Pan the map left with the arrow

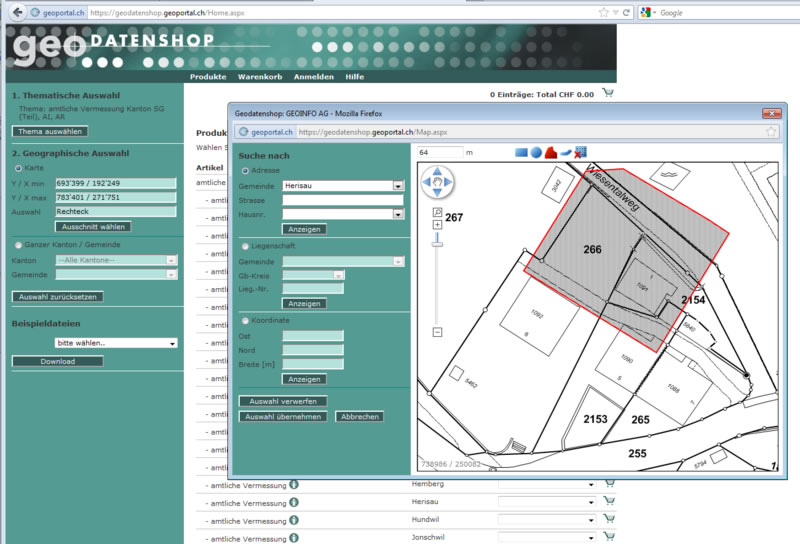(x=427, y=182)
